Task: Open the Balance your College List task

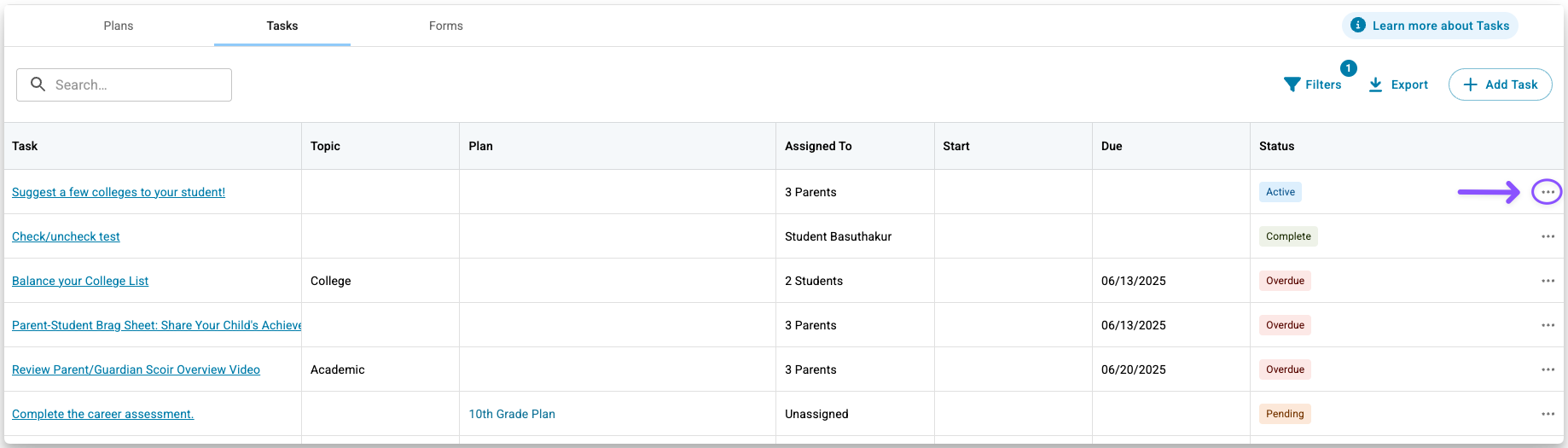Action: coord(80,281)
